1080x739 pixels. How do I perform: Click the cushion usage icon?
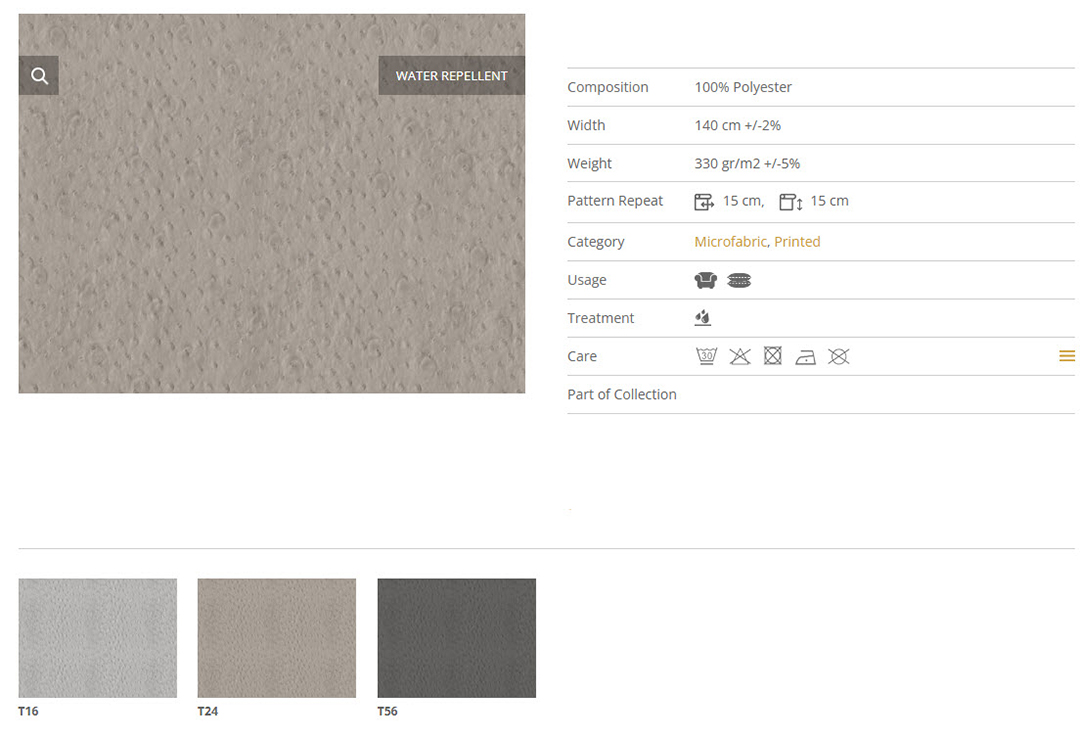(x=739, y=280)
